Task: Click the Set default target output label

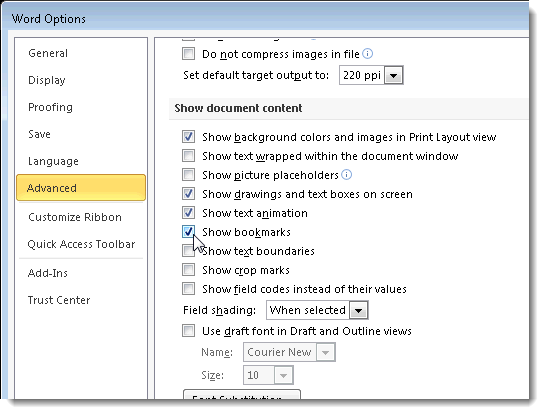Action: [x=256, y=75]
